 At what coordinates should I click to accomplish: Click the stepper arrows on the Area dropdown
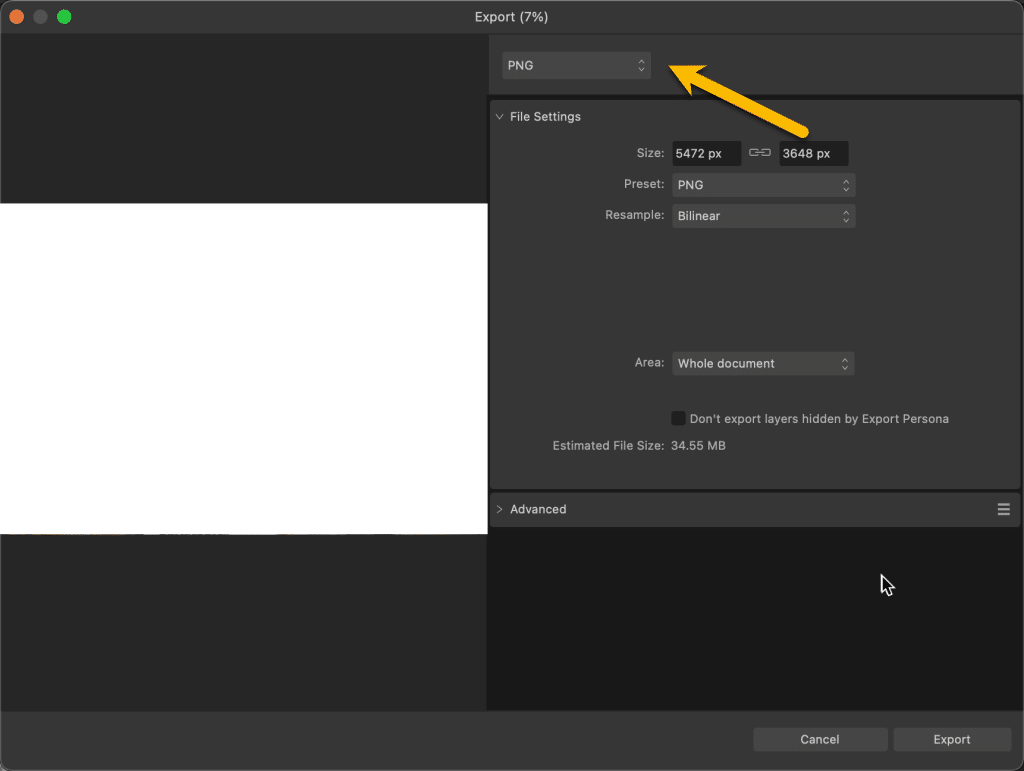(x=845, y=363)
